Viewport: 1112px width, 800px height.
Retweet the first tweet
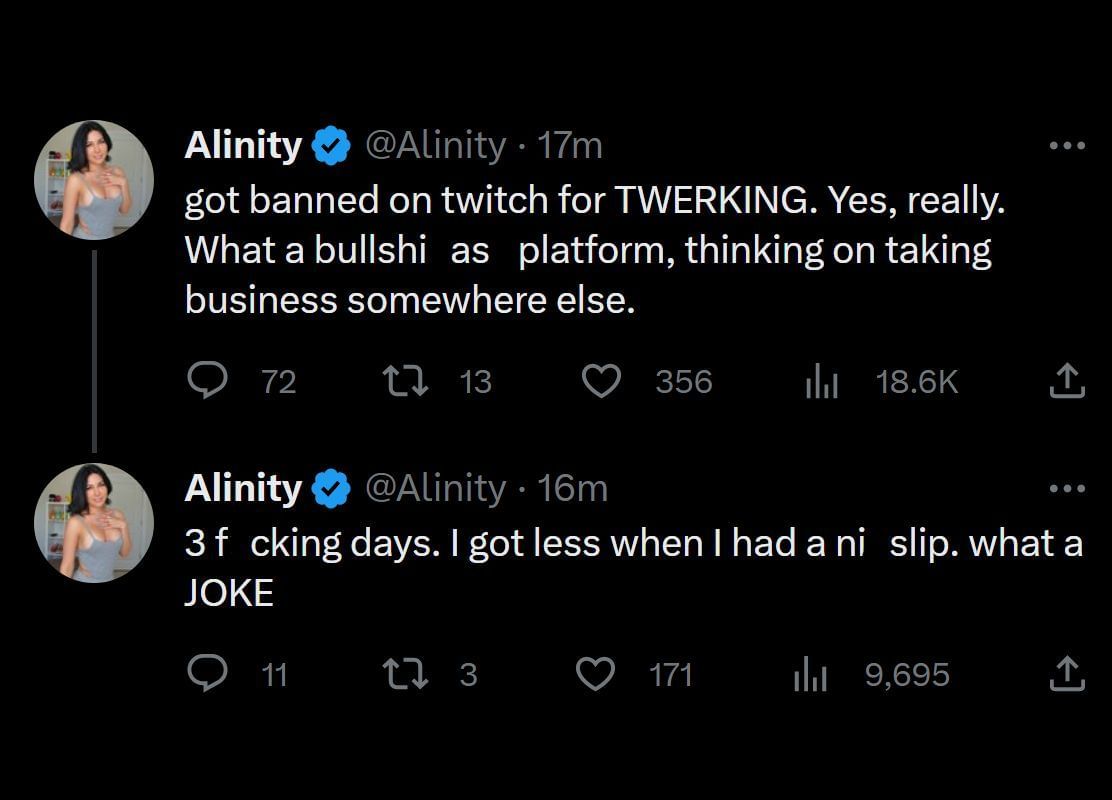(406, 381)
